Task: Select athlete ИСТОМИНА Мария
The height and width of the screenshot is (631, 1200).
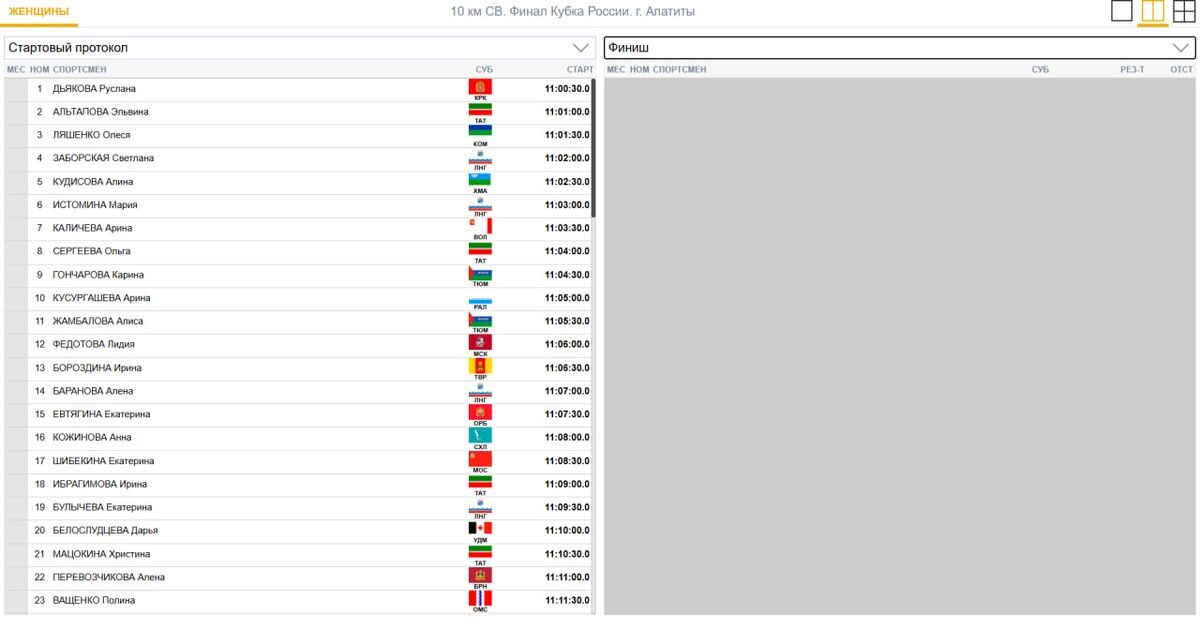Action: click(x=95, y=205)
